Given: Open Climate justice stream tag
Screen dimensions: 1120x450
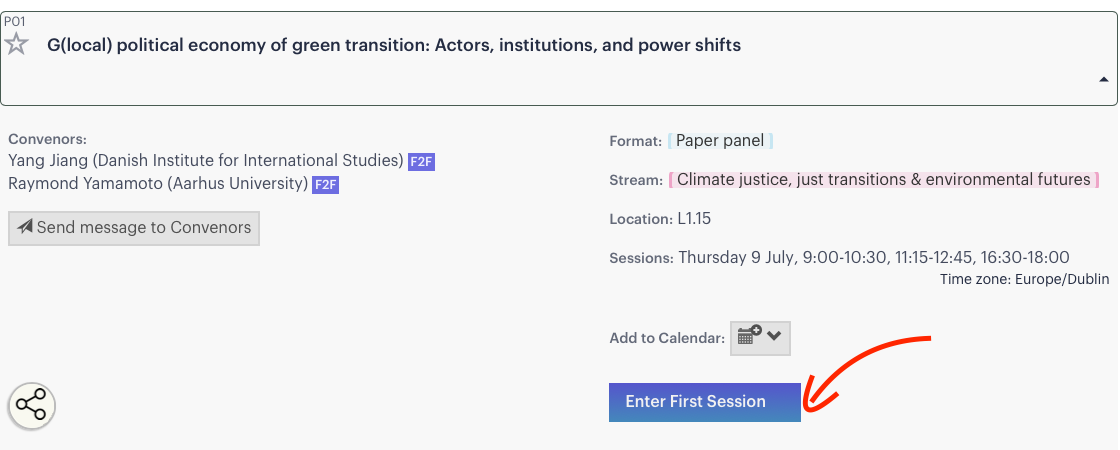Looking at the screenshot, I should click(884, 179).
